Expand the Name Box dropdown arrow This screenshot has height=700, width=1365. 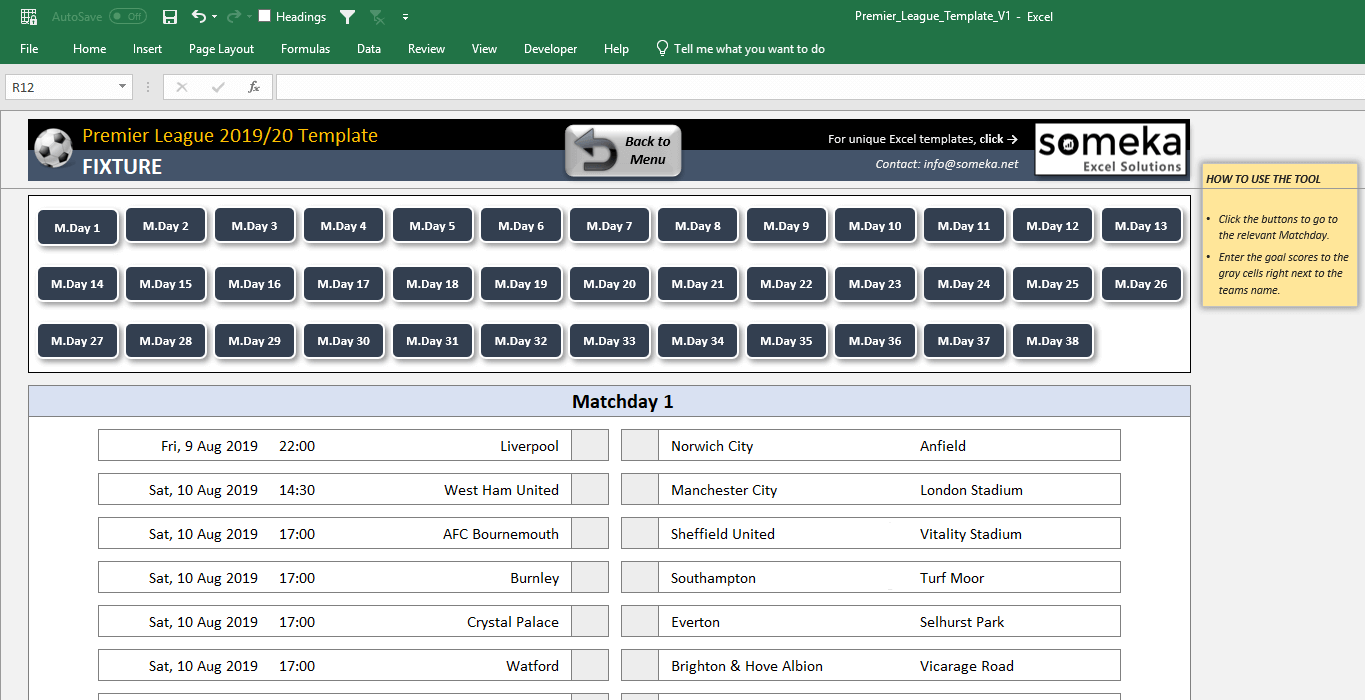coord(123,87)
